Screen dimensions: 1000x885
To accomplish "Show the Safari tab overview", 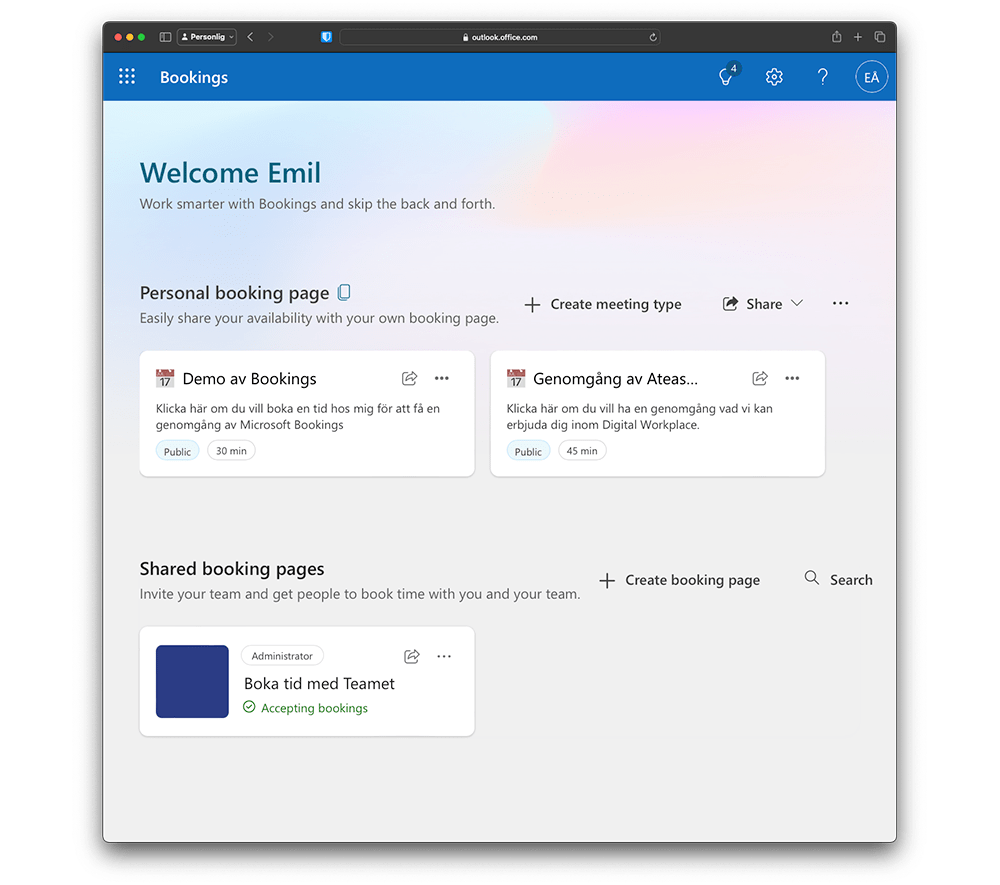I will pos(879,37).
